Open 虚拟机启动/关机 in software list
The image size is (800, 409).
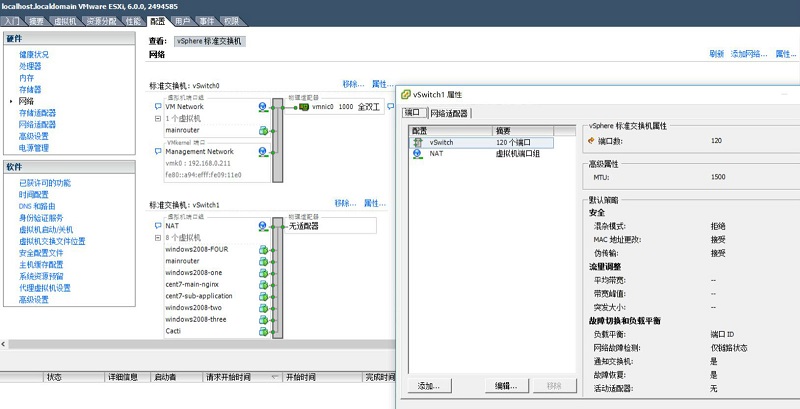pos(46,230)
